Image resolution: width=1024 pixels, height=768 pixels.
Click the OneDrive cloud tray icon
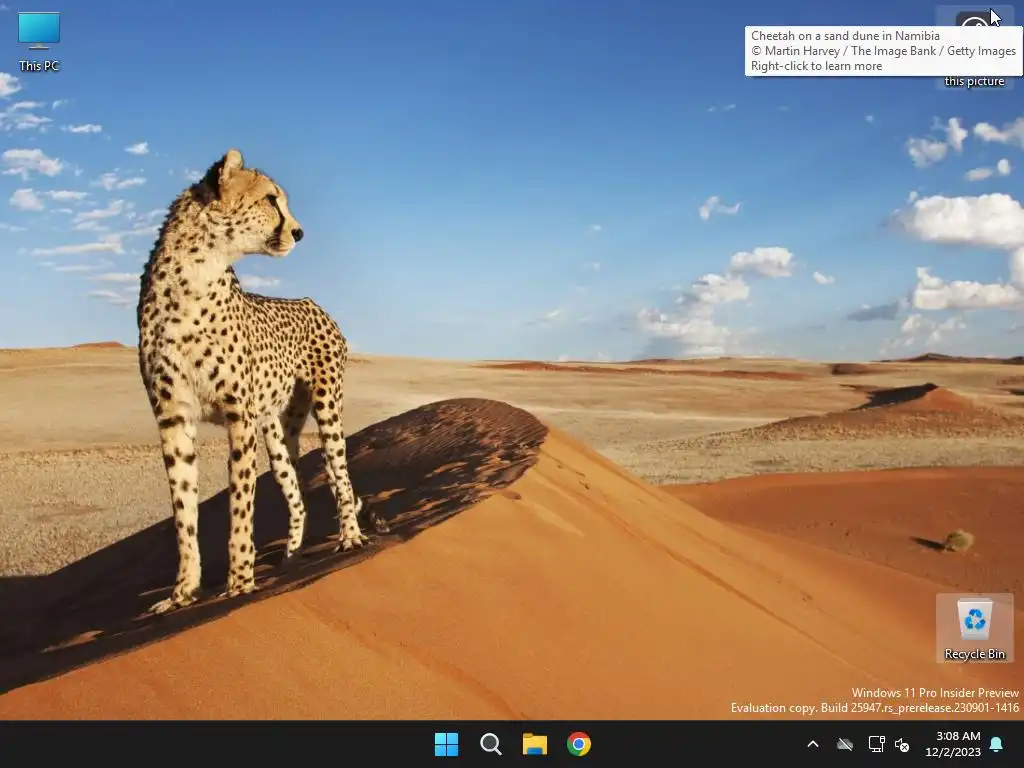845,744
